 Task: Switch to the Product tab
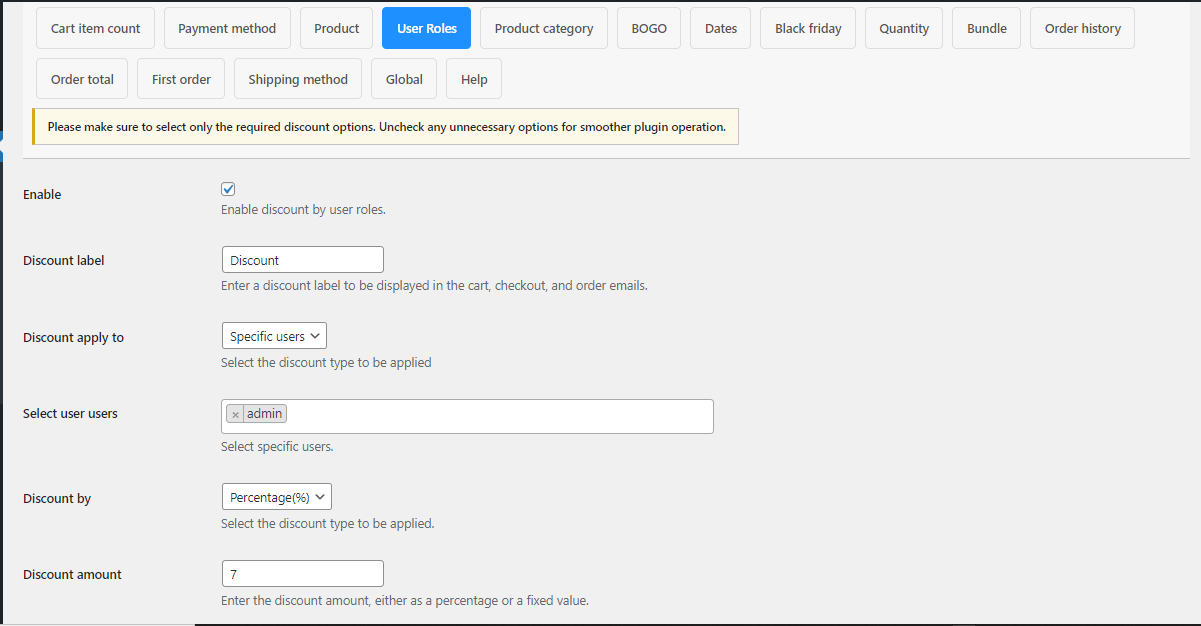pyautogui.click(x=336, y=28)
